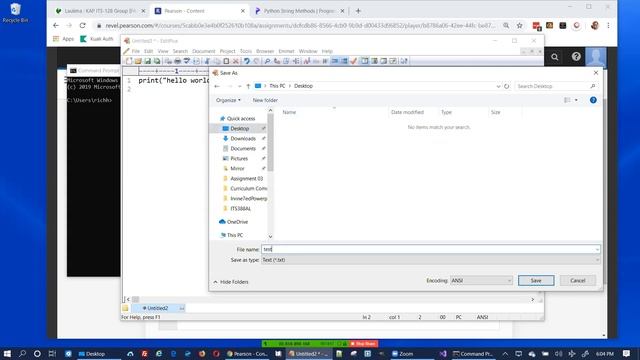This screenshot has width=640, height=360.
Task: Click Replace icon in EditPlus toolbar
Action: [277, 61]
